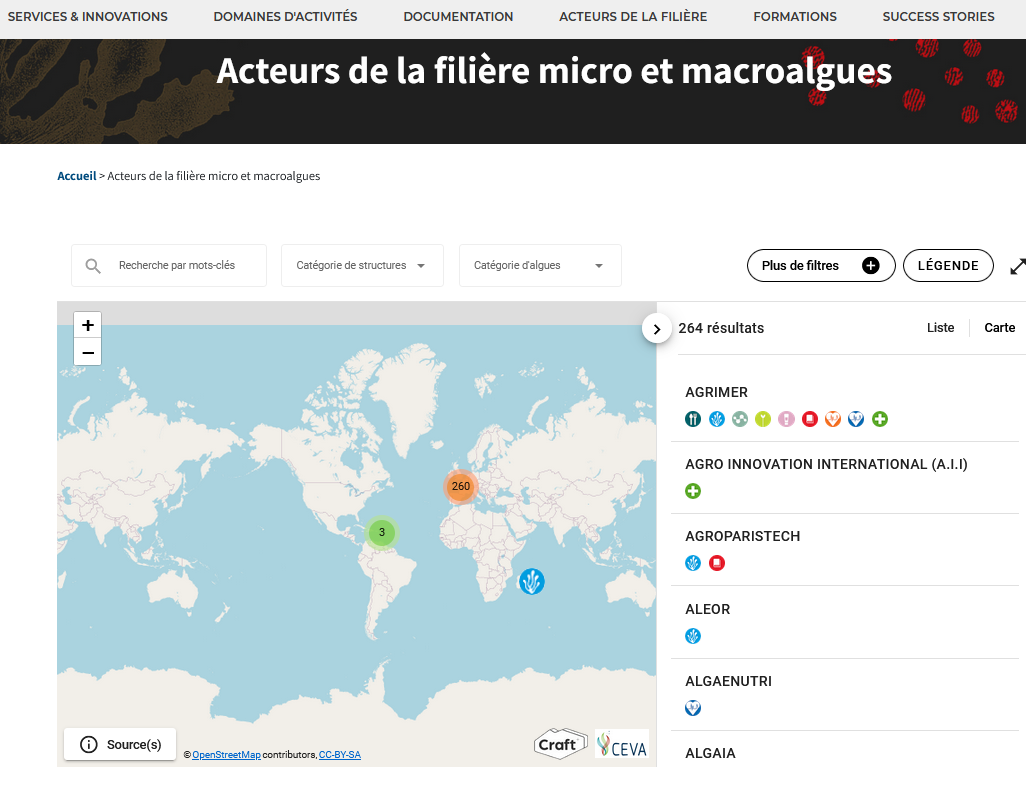Open the DOCUMENTATION menu
This screenshot has height=800, width=1026.
(x=458, y=17)
